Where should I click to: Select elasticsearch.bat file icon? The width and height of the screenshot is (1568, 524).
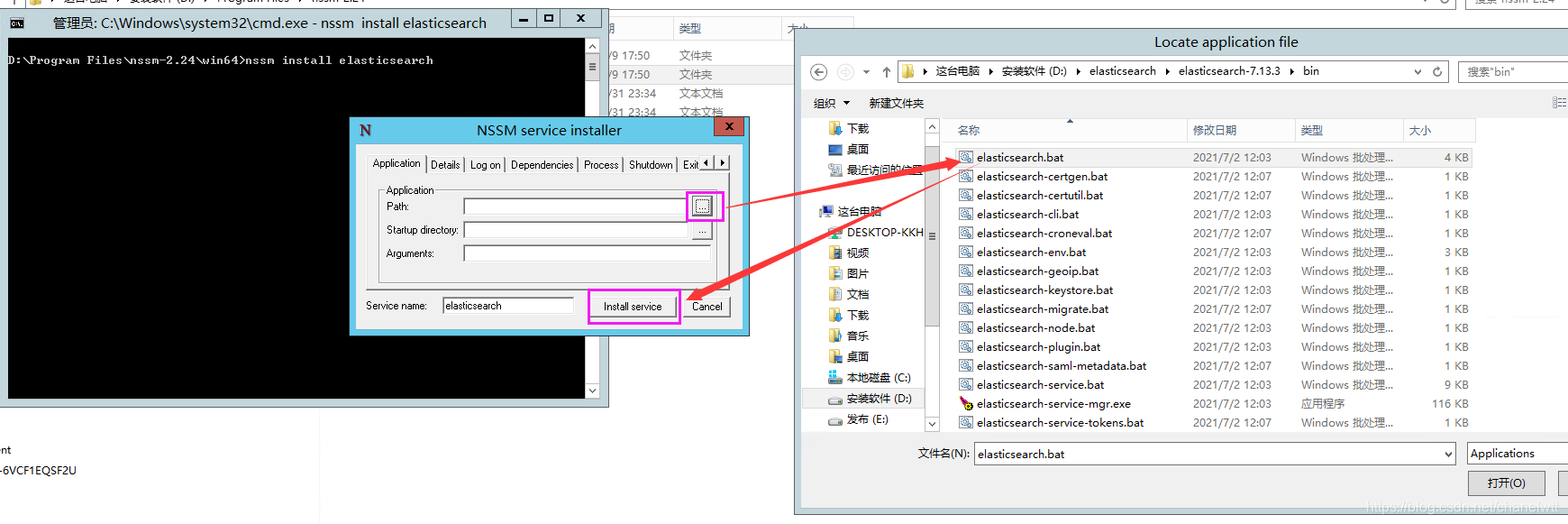pyautogui.click(x=965, y=157)
